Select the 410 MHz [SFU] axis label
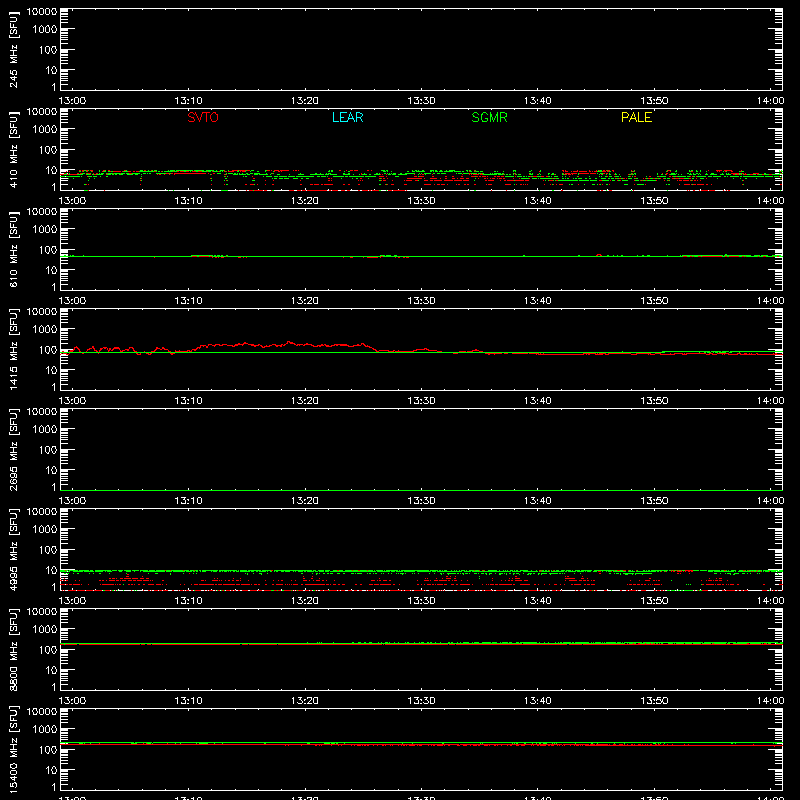The width and height of the screenshot is (800, 800). tap(14, 150)
